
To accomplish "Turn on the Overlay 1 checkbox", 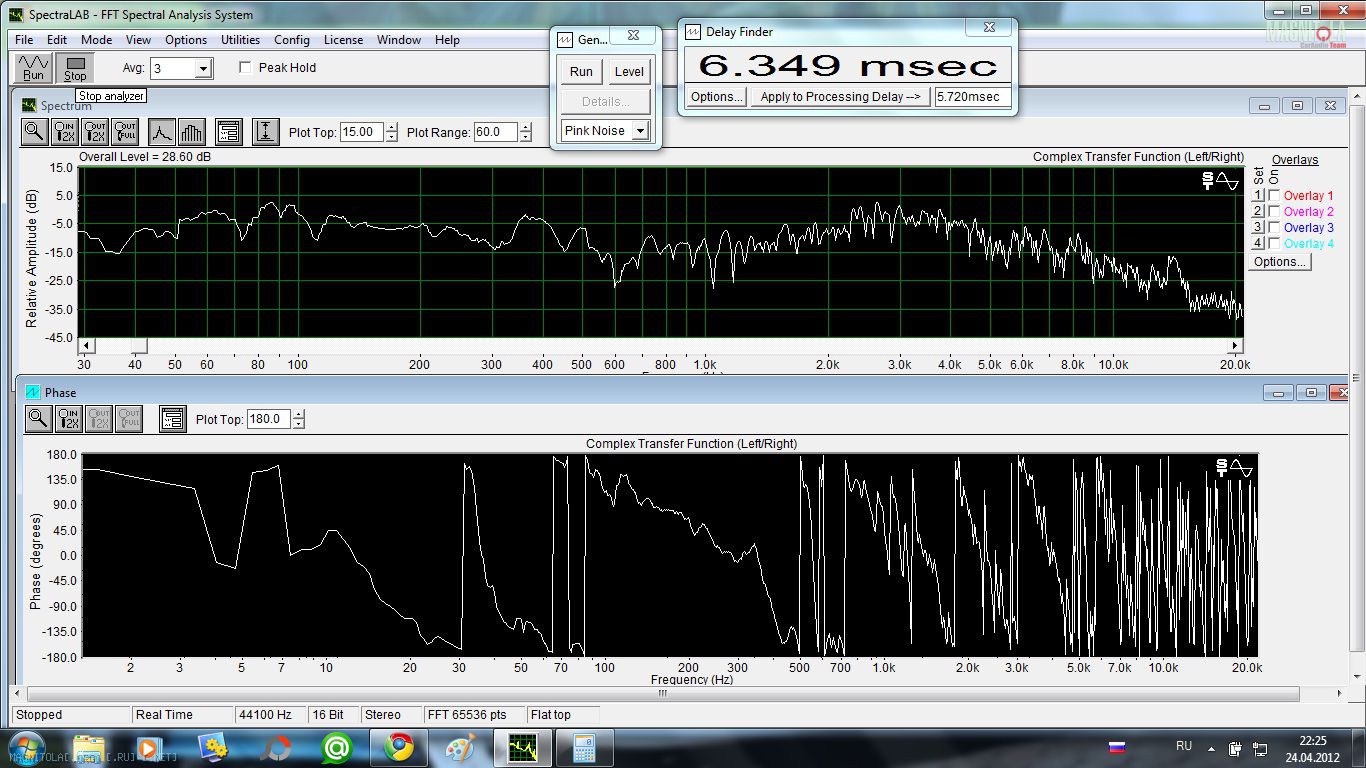I will point(1274,196).
